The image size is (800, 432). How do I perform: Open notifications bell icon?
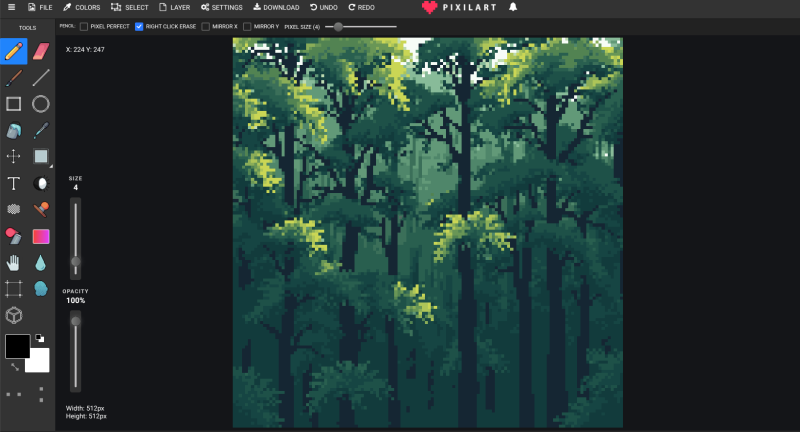tap(513, 7)
